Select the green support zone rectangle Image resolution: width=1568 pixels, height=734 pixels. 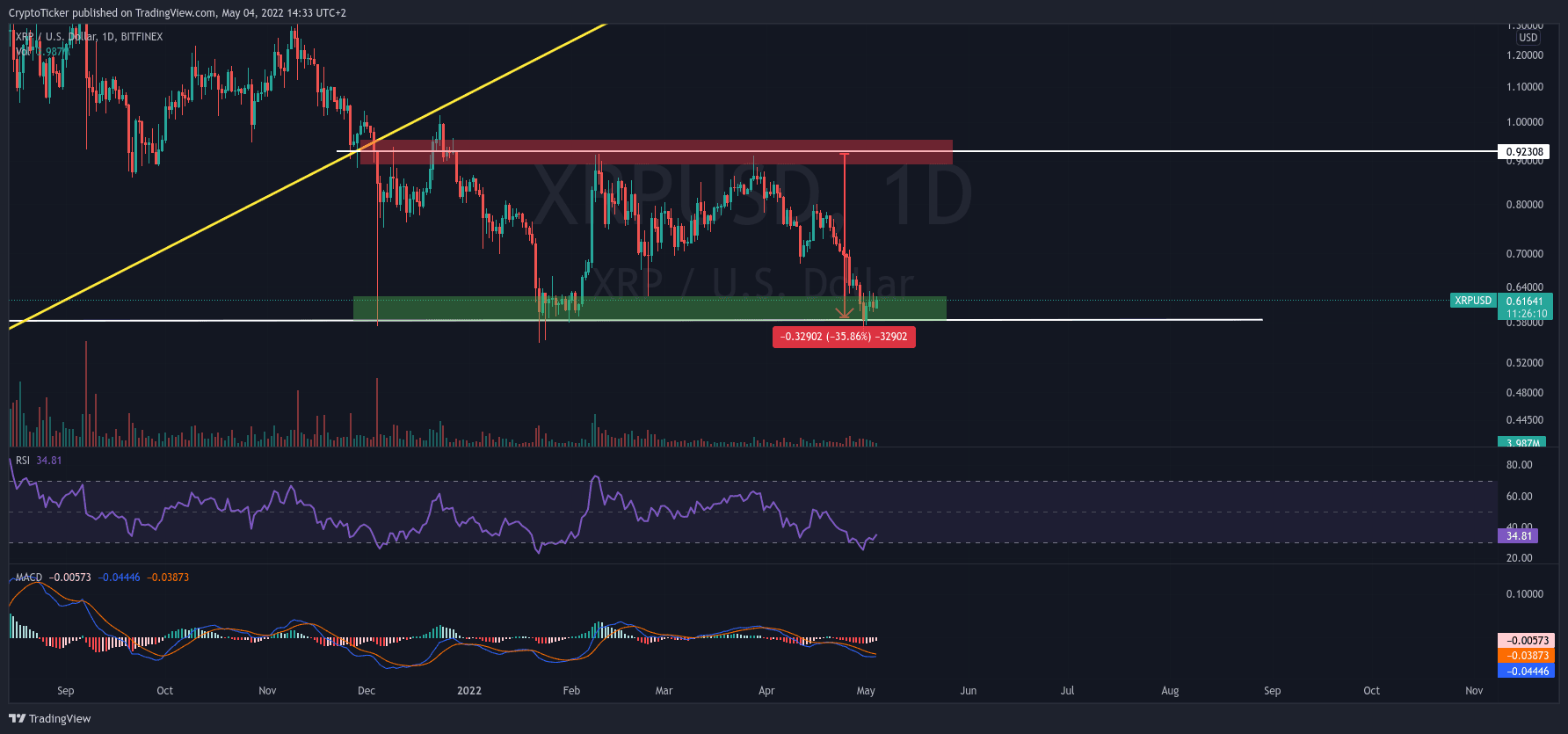coord(649,308)
